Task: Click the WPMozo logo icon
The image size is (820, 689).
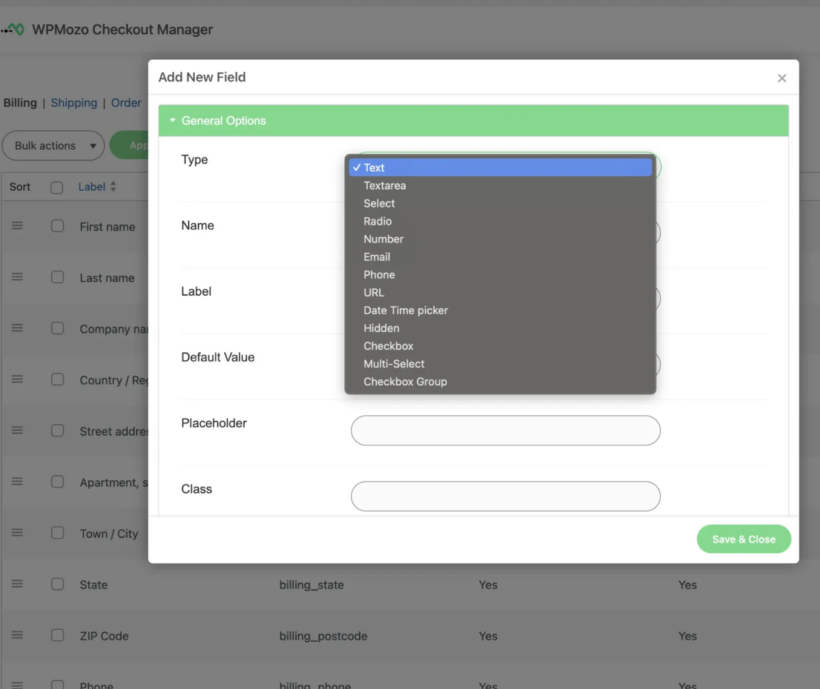Action: 13,30
